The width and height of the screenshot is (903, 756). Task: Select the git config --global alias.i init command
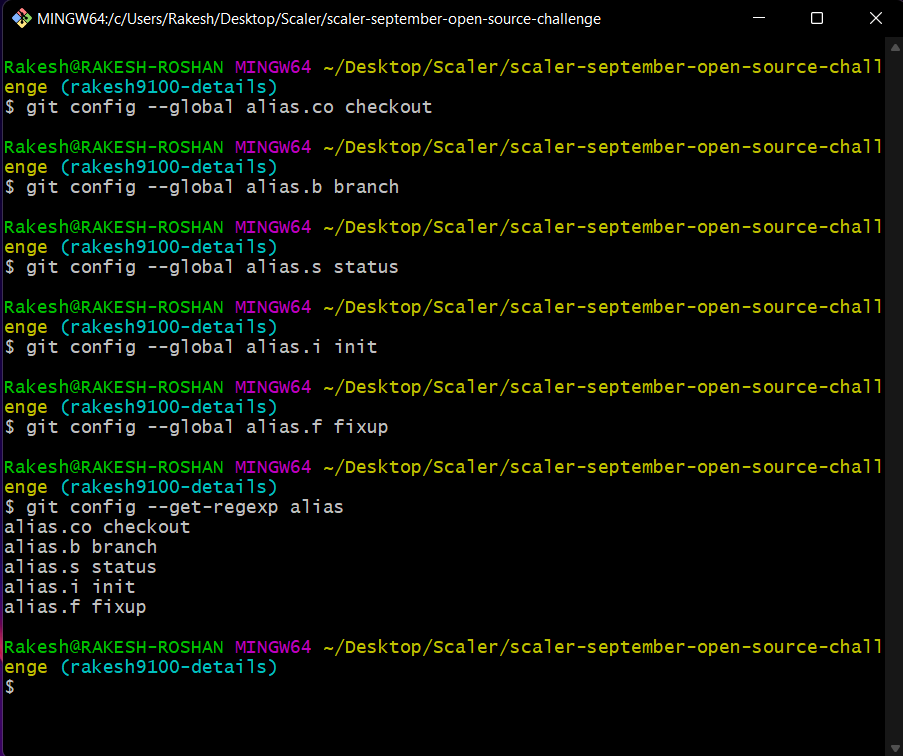click(190, 346)
